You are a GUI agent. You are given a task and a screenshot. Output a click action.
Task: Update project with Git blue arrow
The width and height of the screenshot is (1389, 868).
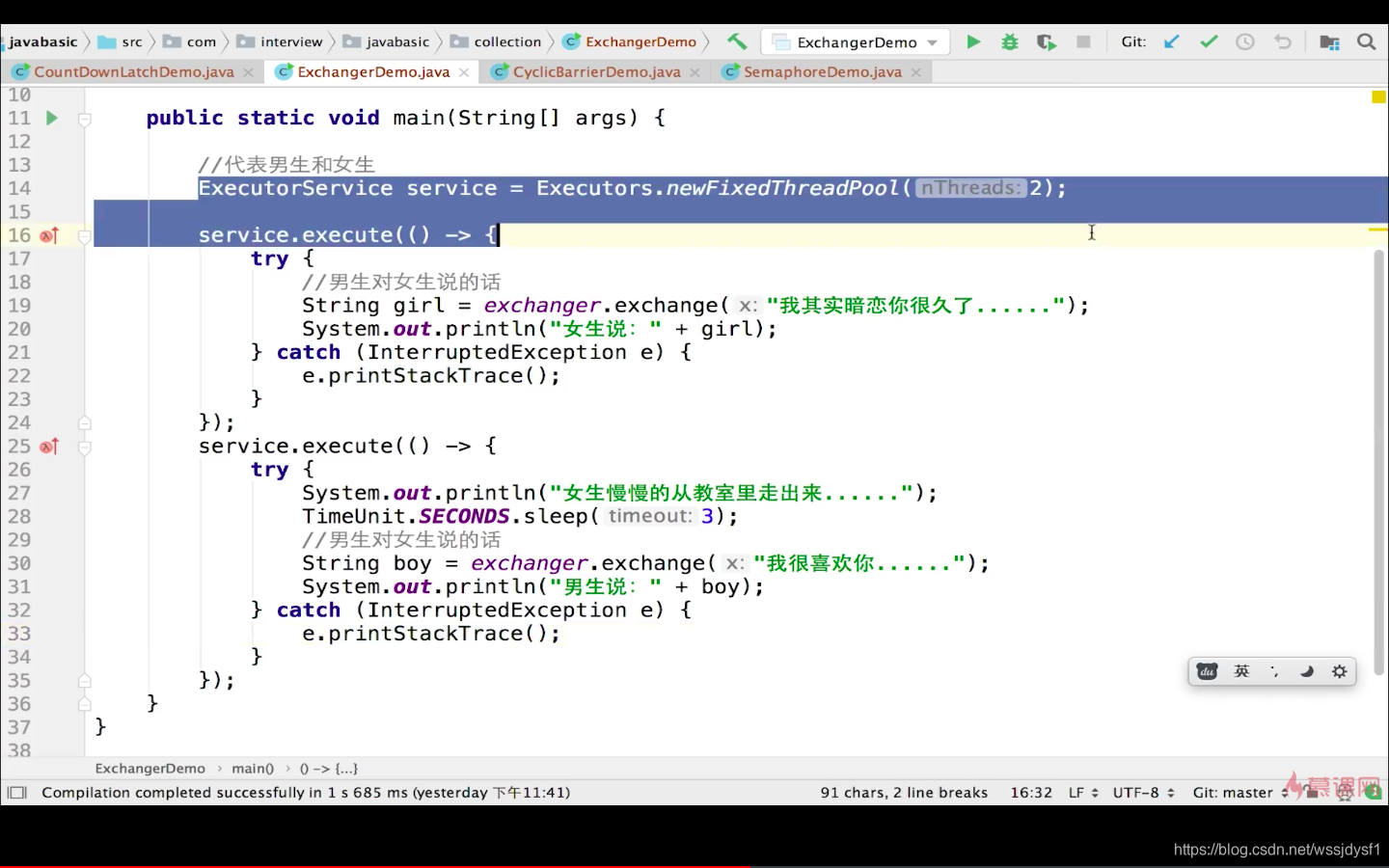point(1172,41)
